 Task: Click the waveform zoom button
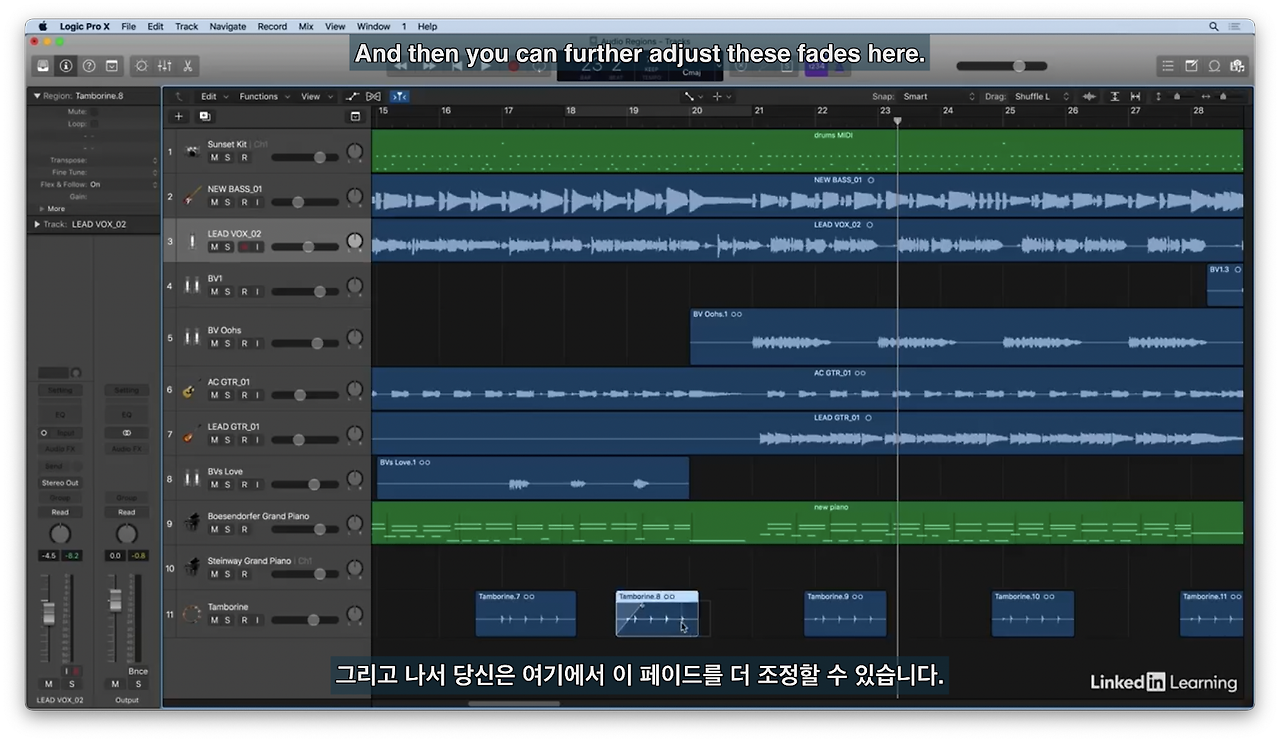(1089, 97)
